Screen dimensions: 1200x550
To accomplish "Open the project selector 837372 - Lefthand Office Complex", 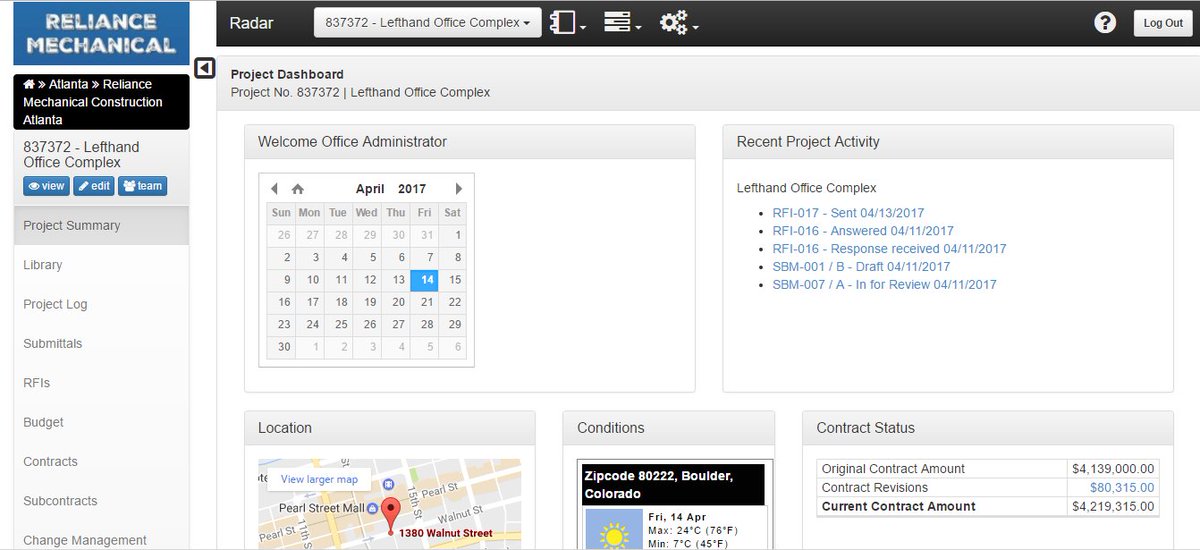I will (x=427, y=23).
